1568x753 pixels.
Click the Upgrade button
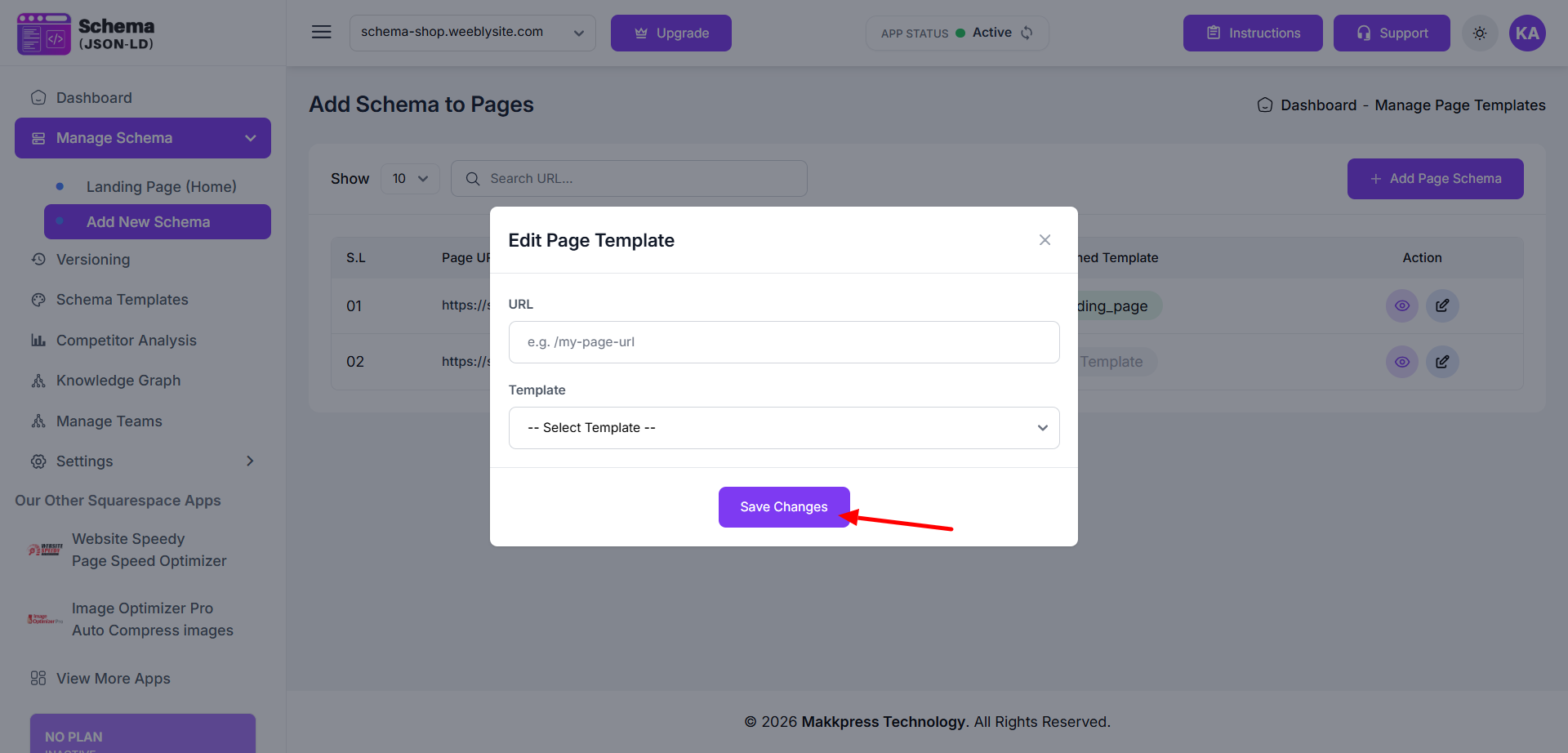tap(670, 33)
